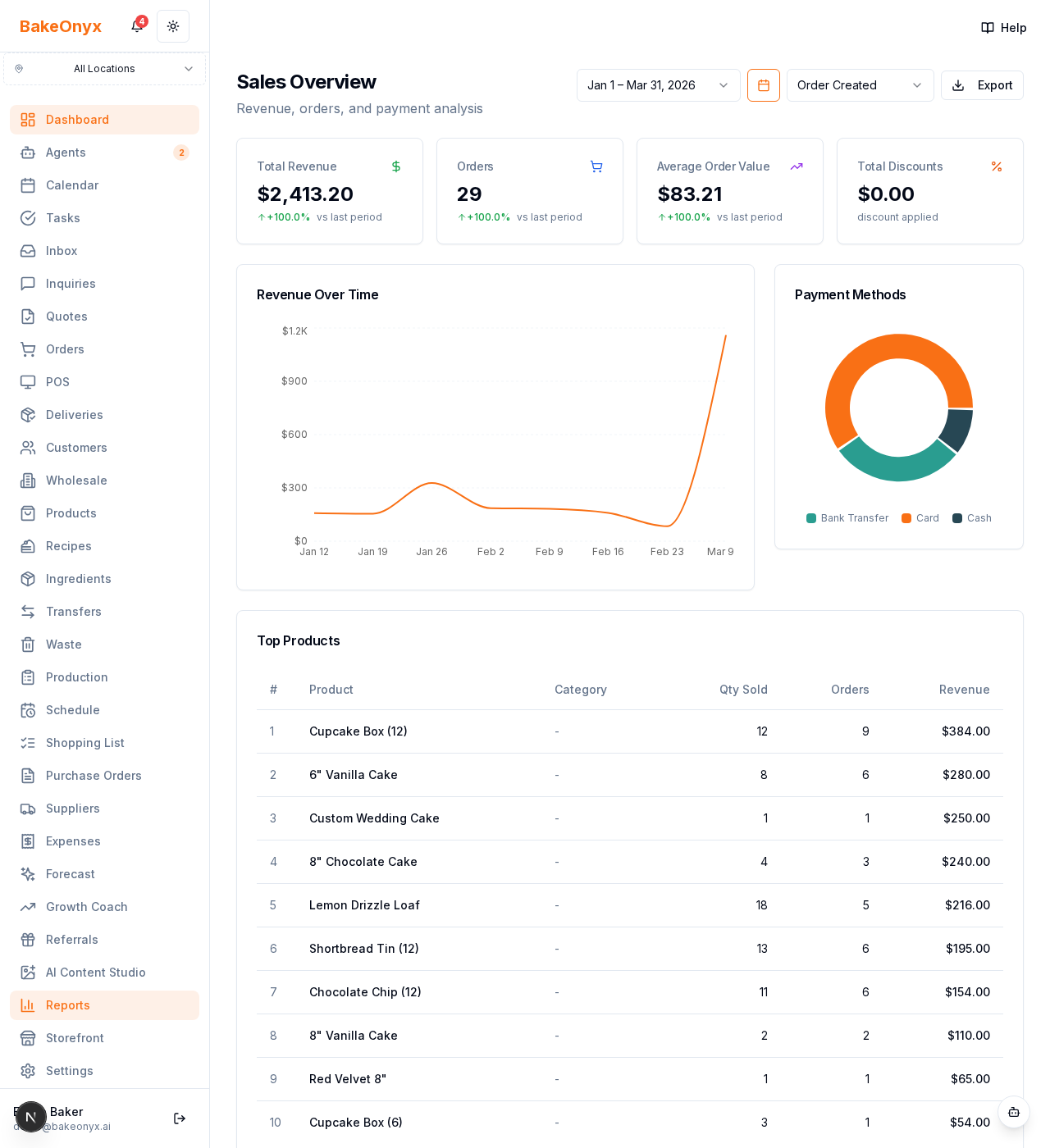Open the notifications bell icon
Viewport: 1050px width, 1148px height.
click(137, 26)
